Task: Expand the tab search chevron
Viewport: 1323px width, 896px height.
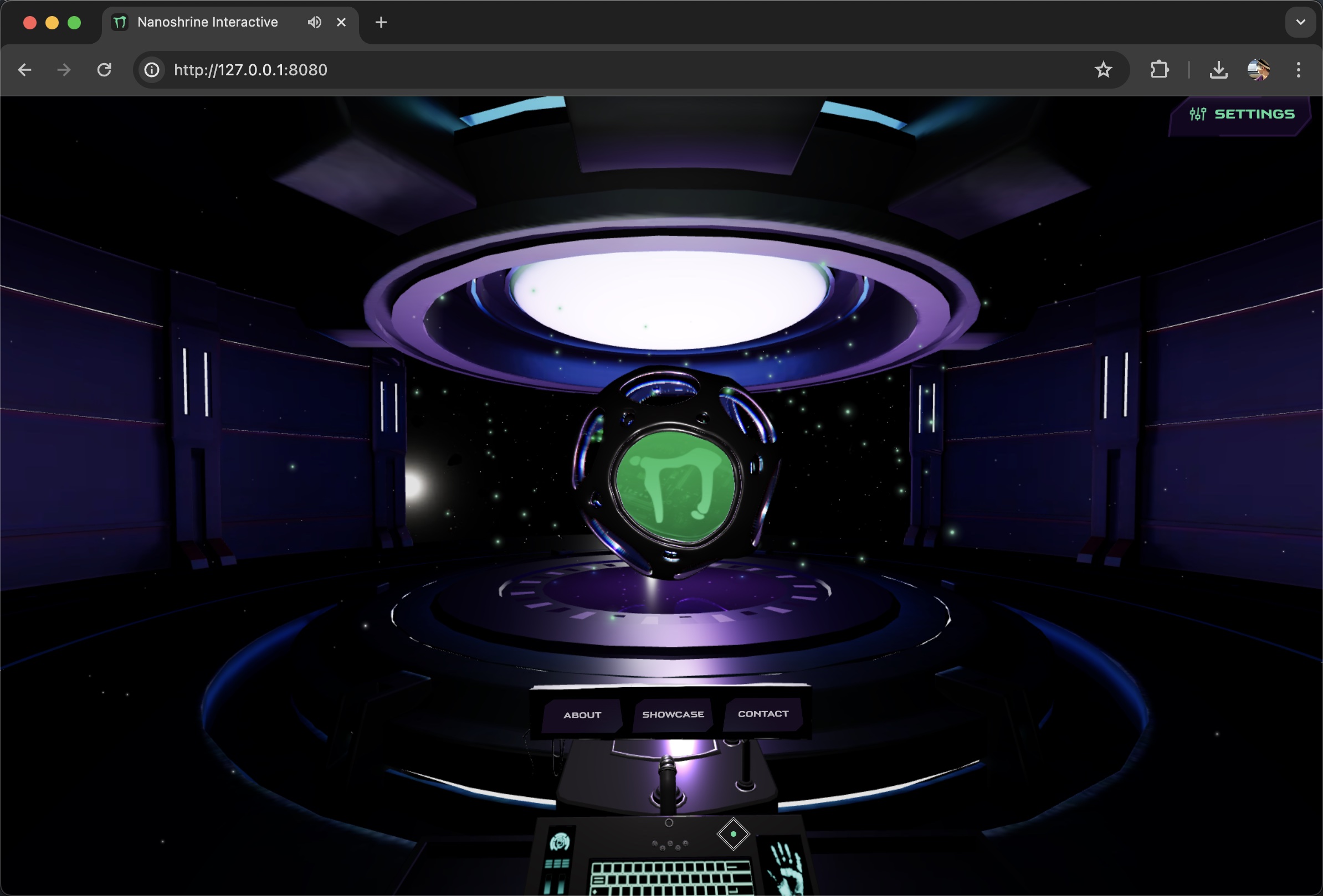Action: click(1300, 22)
